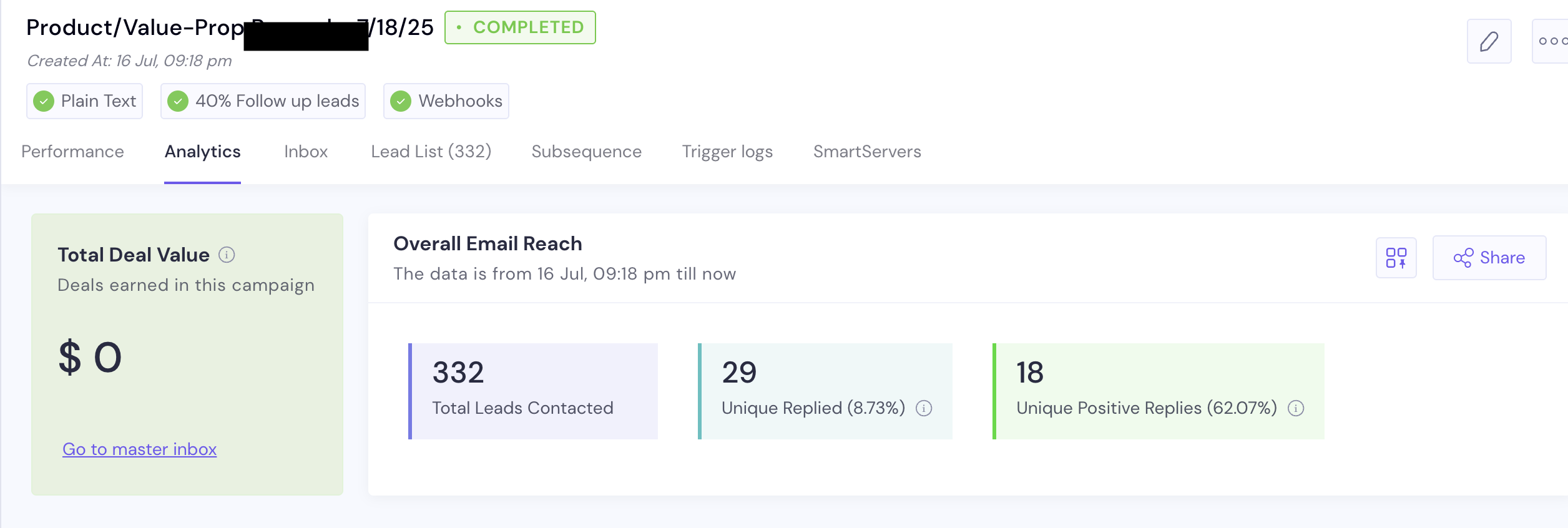Switch to the Subsequence tab
This screenshot has height=528, width=1568.
click(x=586, y=152)
